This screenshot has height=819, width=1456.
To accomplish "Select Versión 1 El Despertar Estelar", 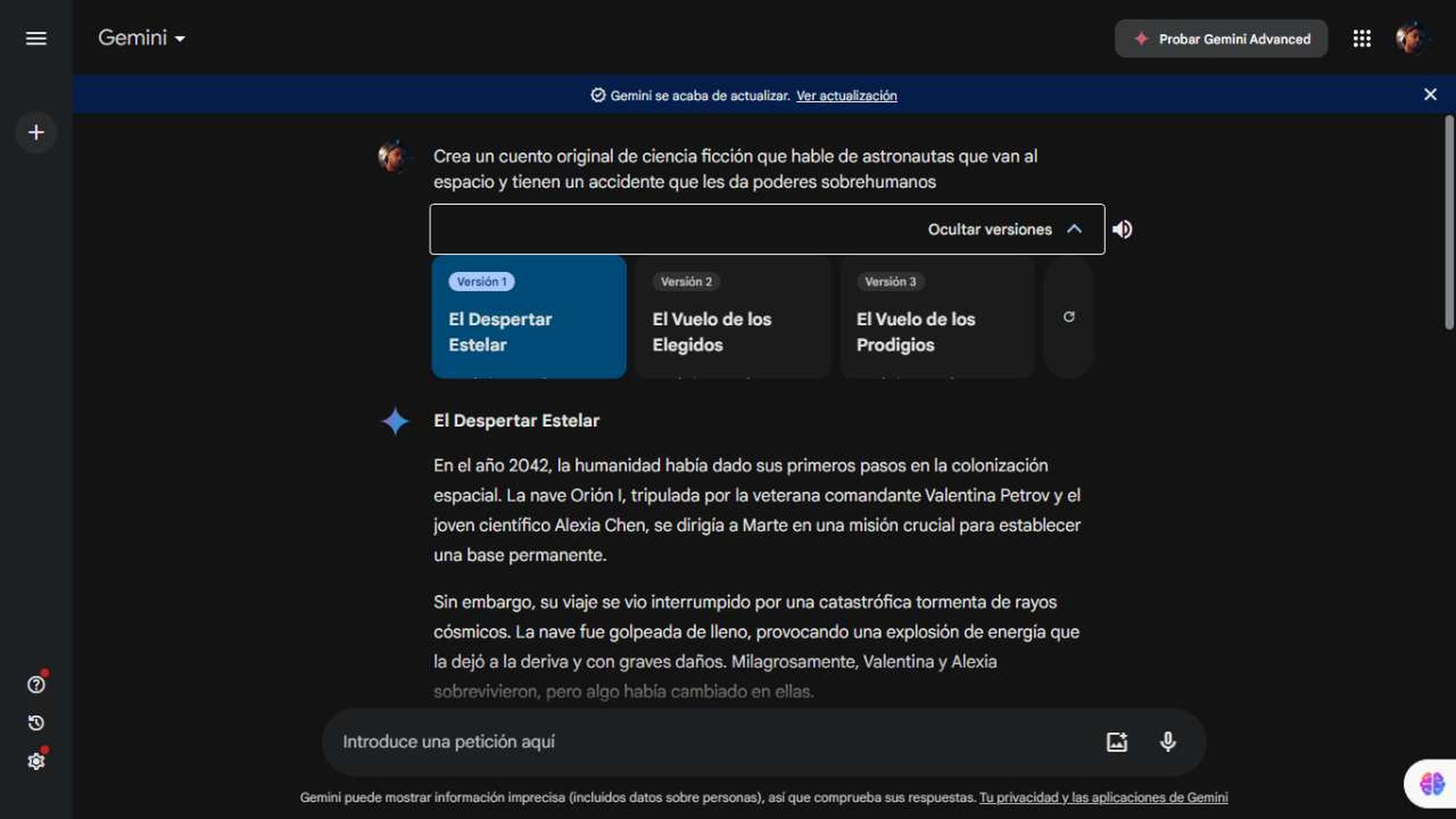I will 529,317.
